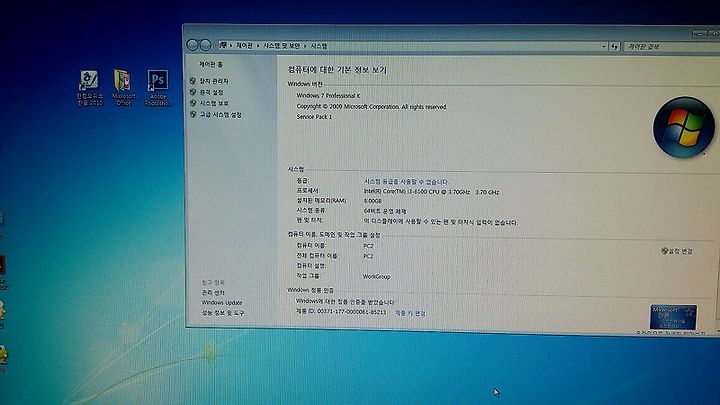Click the PC2 value beside 컴퓨터 이름
The height and width of the screenshot is (405, 720).
(x=368, y=246)
